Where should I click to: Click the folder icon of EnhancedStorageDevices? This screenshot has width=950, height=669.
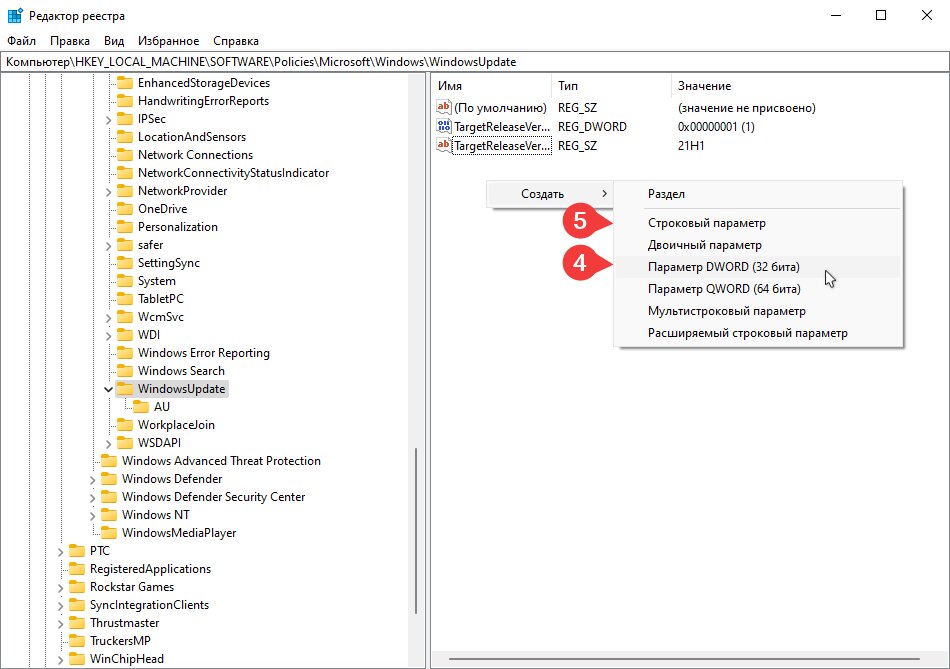point(125,83)
